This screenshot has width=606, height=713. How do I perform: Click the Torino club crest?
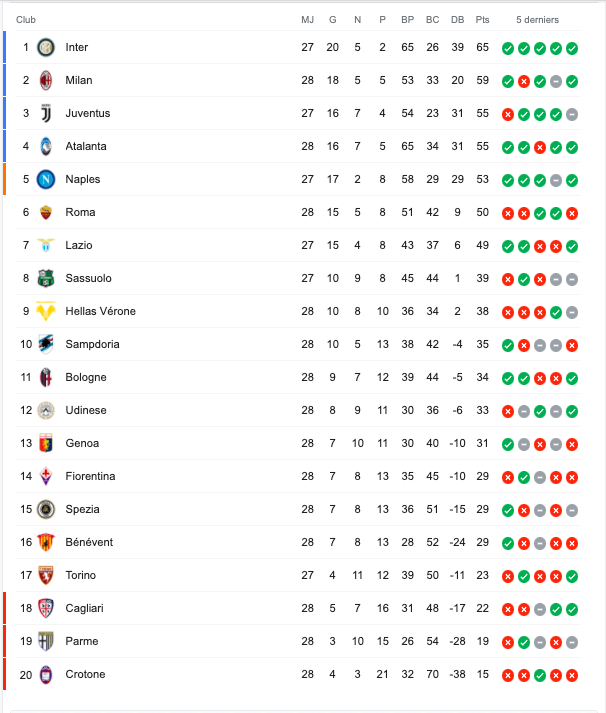45,575
